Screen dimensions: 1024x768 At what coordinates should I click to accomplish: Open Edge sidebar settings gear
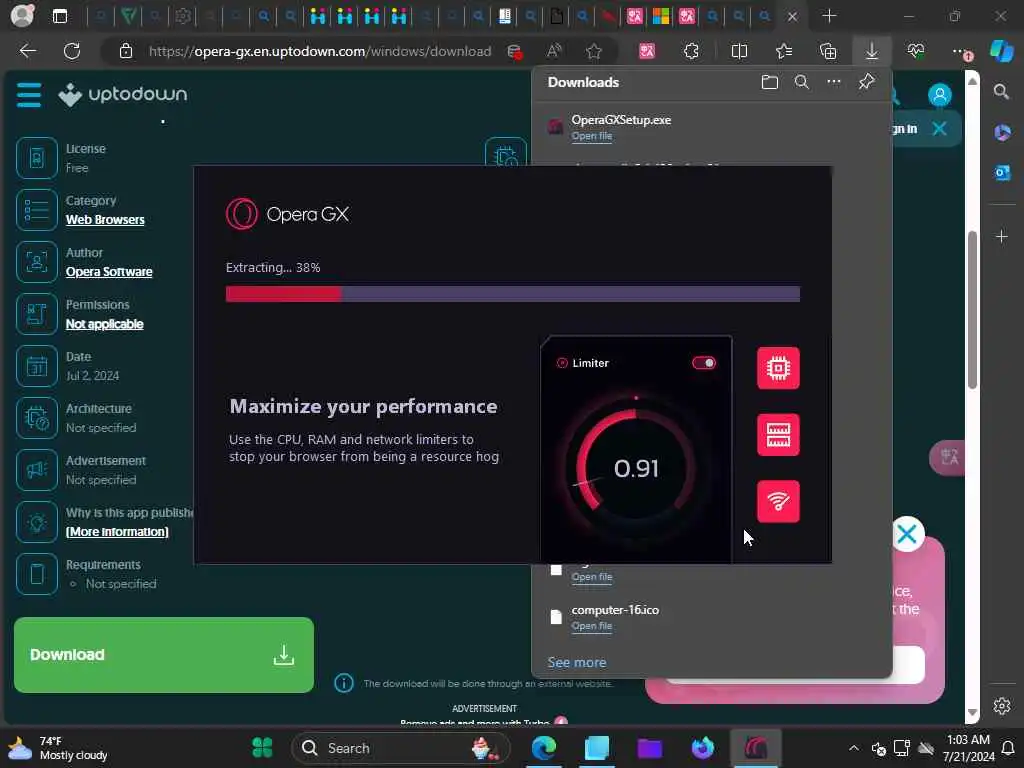pyautogui.click(x=1002, y=706)
